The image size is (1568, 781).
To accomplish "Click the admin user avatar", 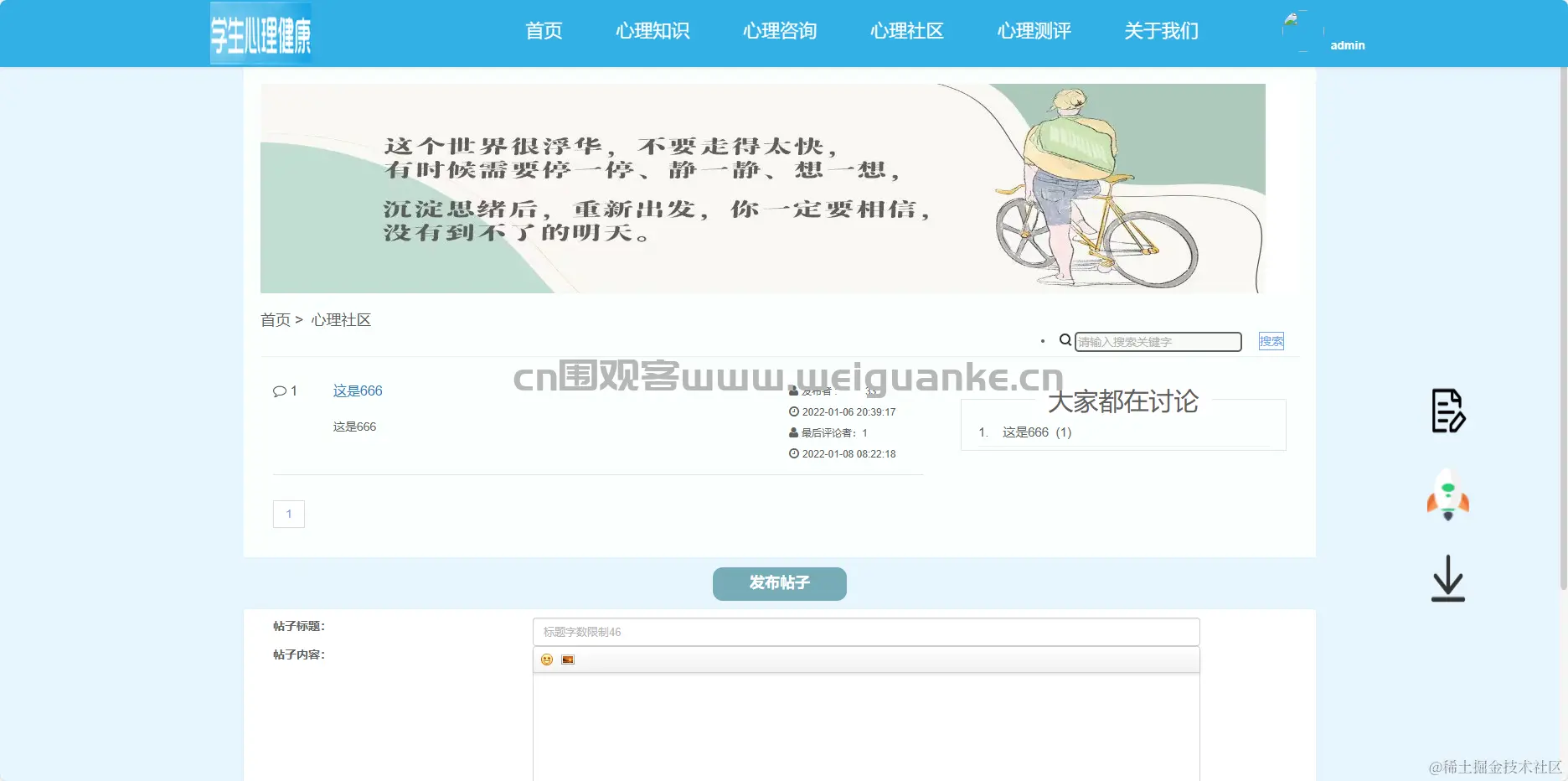I will [x=1302, y=31].
